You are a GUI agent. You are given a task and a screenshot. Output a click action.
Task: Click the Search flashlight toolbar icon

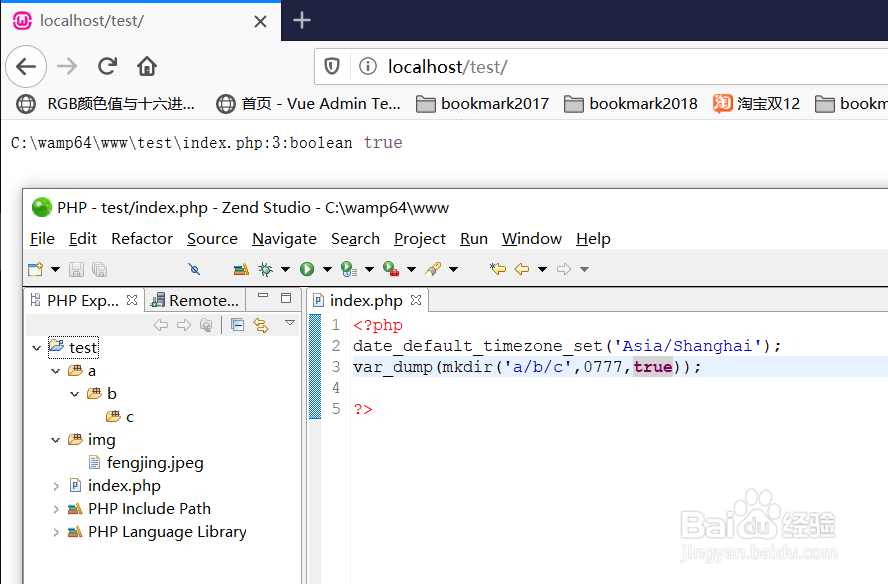point(433,269)
